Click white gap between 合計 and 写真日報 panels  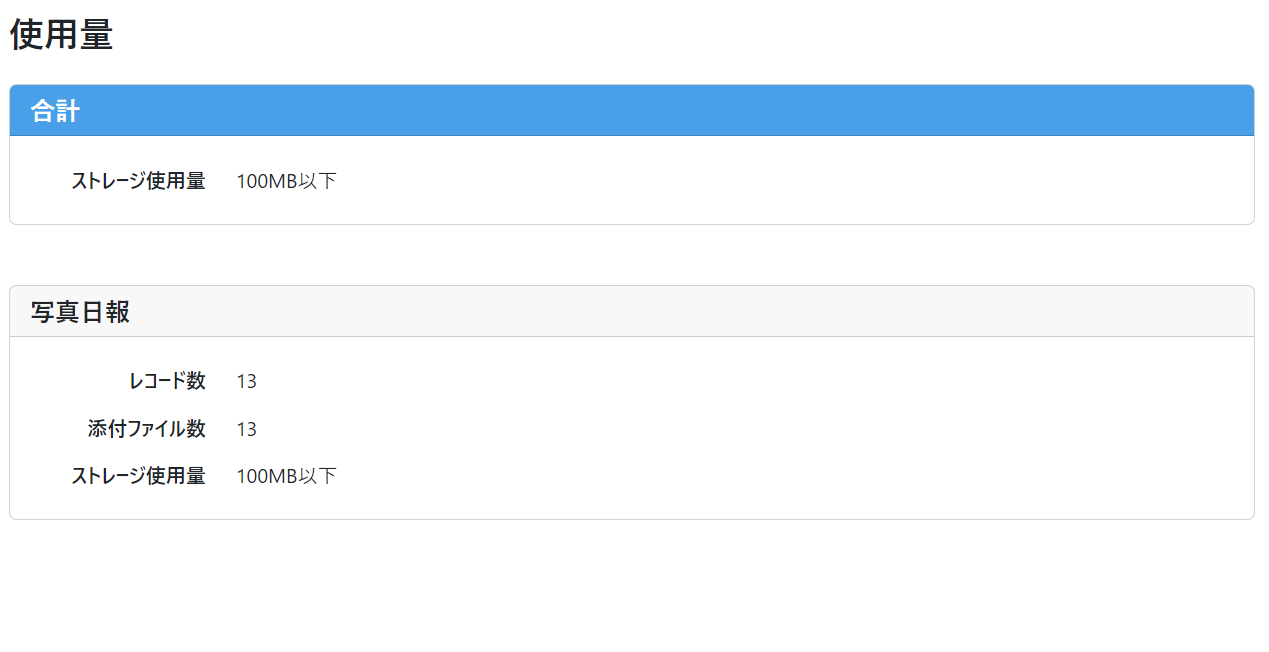click(x=632, y=255)
